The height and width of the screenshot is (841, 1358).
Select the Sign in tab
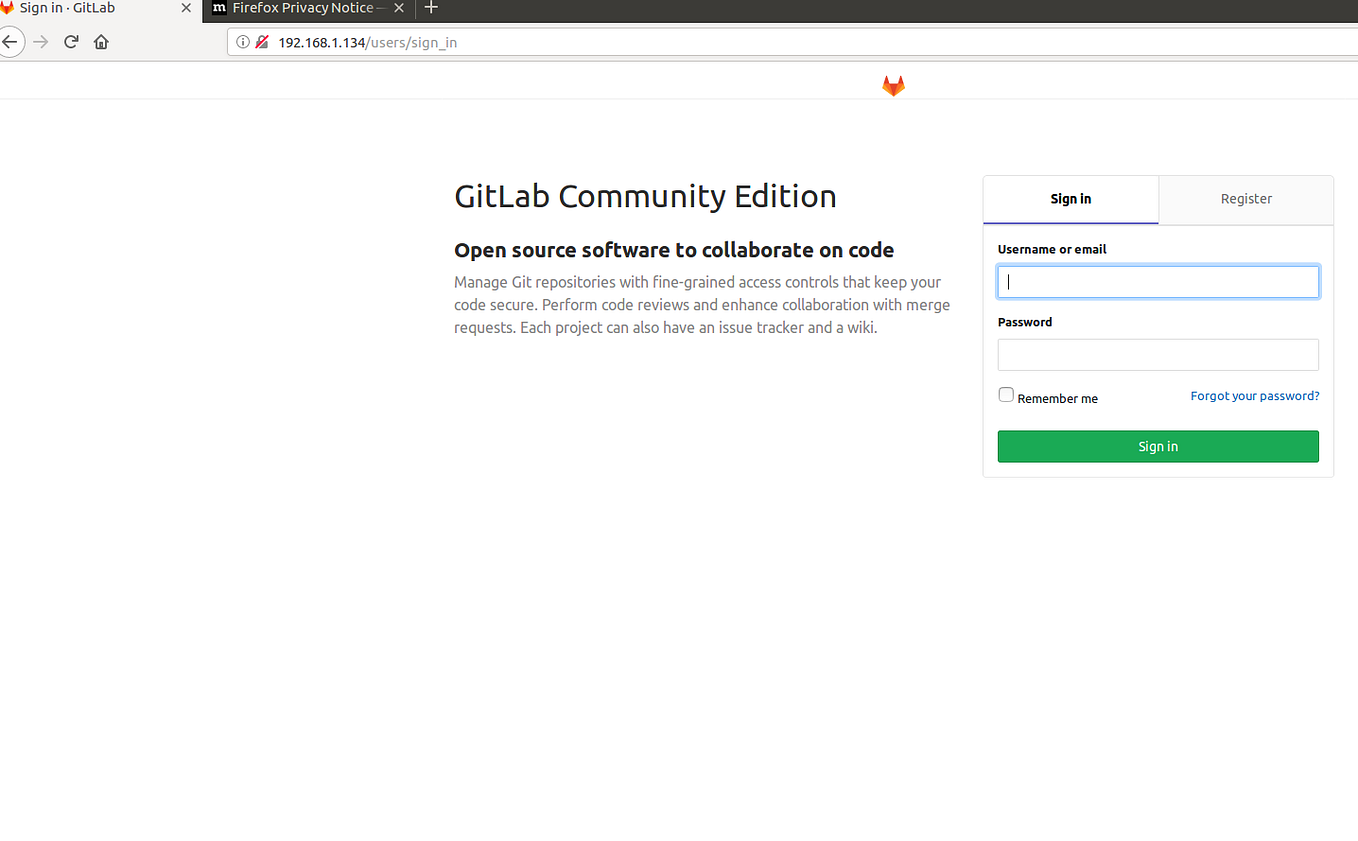coord(1070,199)
